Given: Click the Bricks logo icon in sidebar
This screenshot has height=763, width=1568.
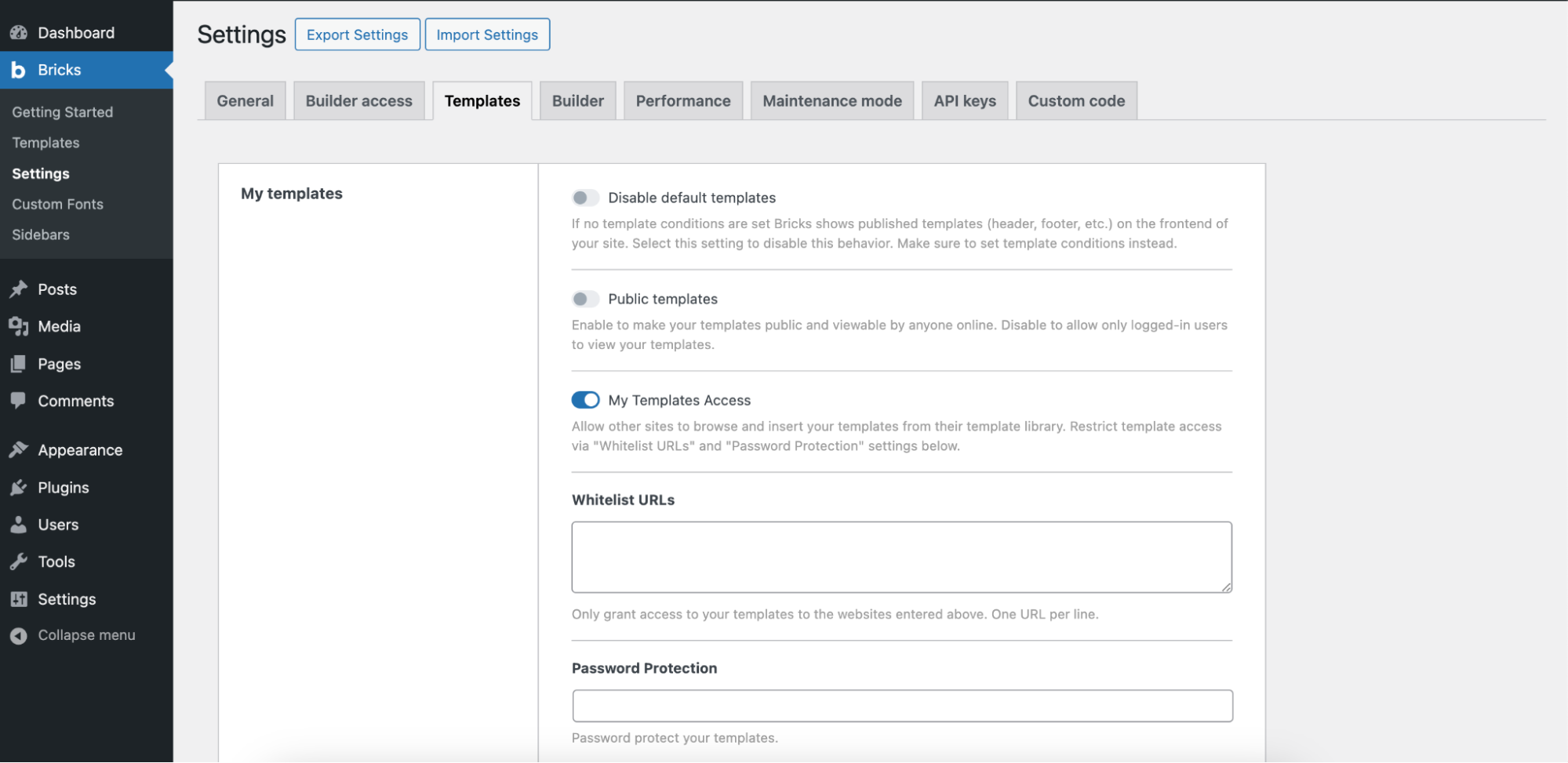Looking at the screenshot, I should coord(19,70).
